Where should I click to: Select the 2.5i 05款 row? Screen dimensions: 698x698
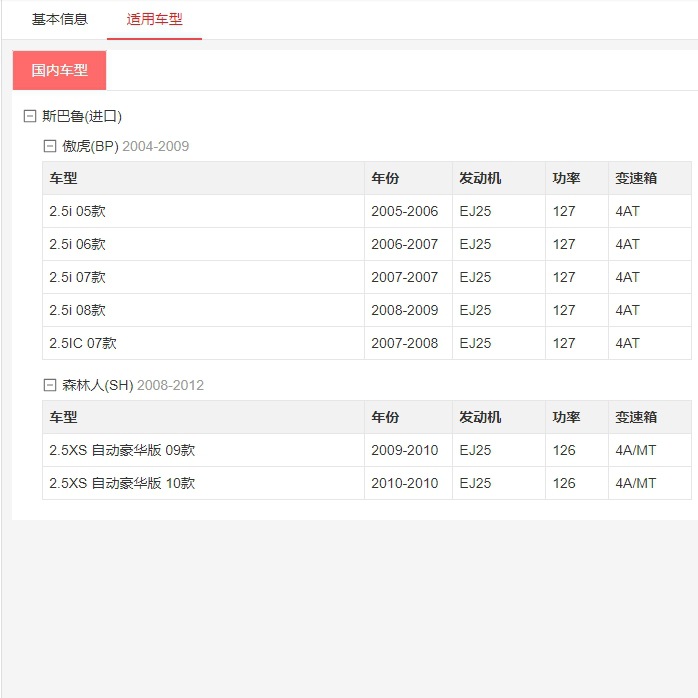point(367,211)
